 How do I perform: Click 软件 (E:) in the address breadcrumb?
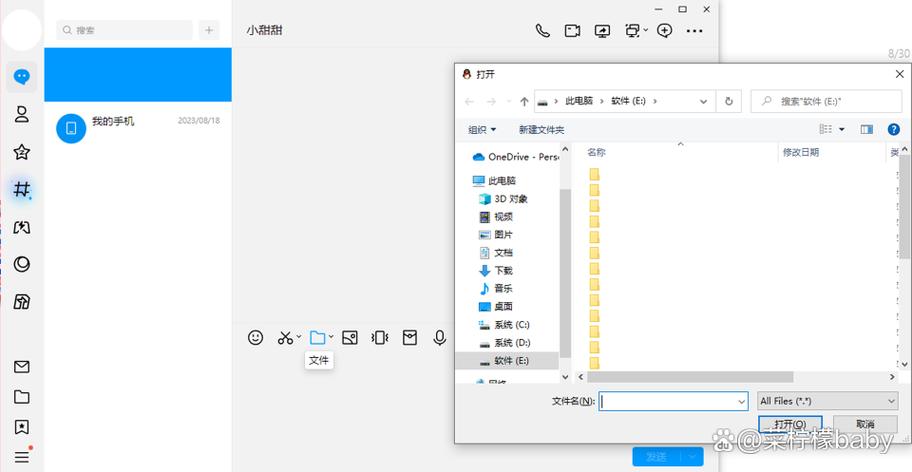pos(628,101)
